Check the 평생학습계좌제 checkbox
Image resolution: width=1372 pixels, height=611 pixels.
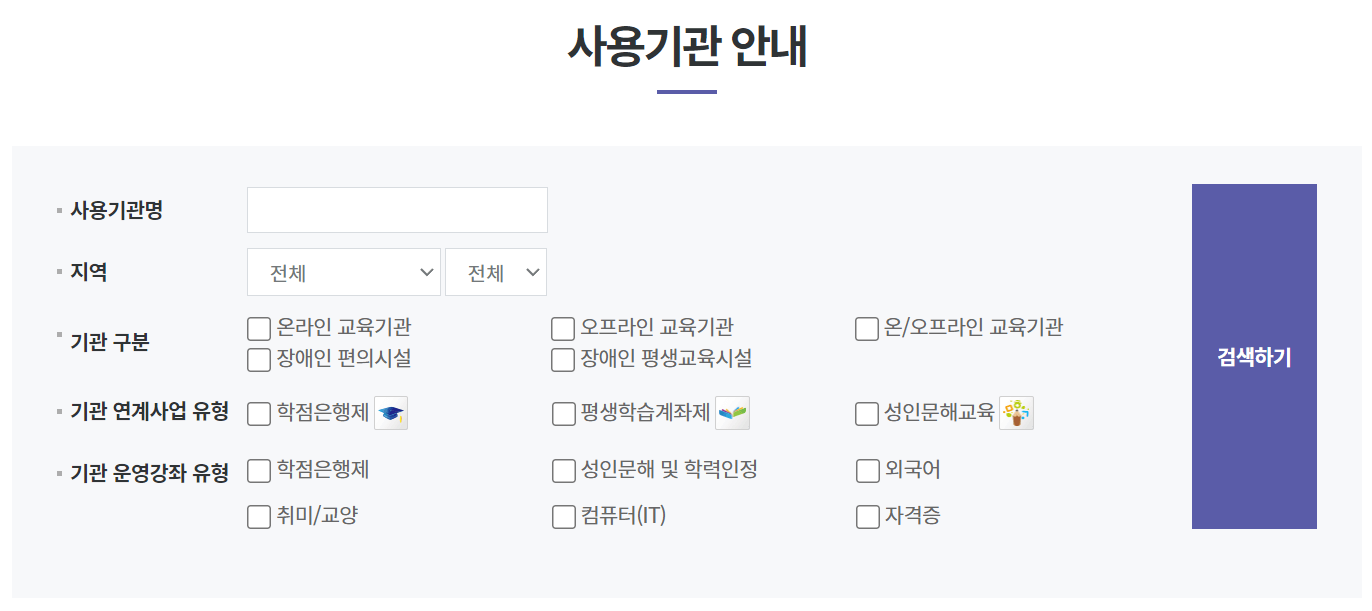[x=562, y=412]
